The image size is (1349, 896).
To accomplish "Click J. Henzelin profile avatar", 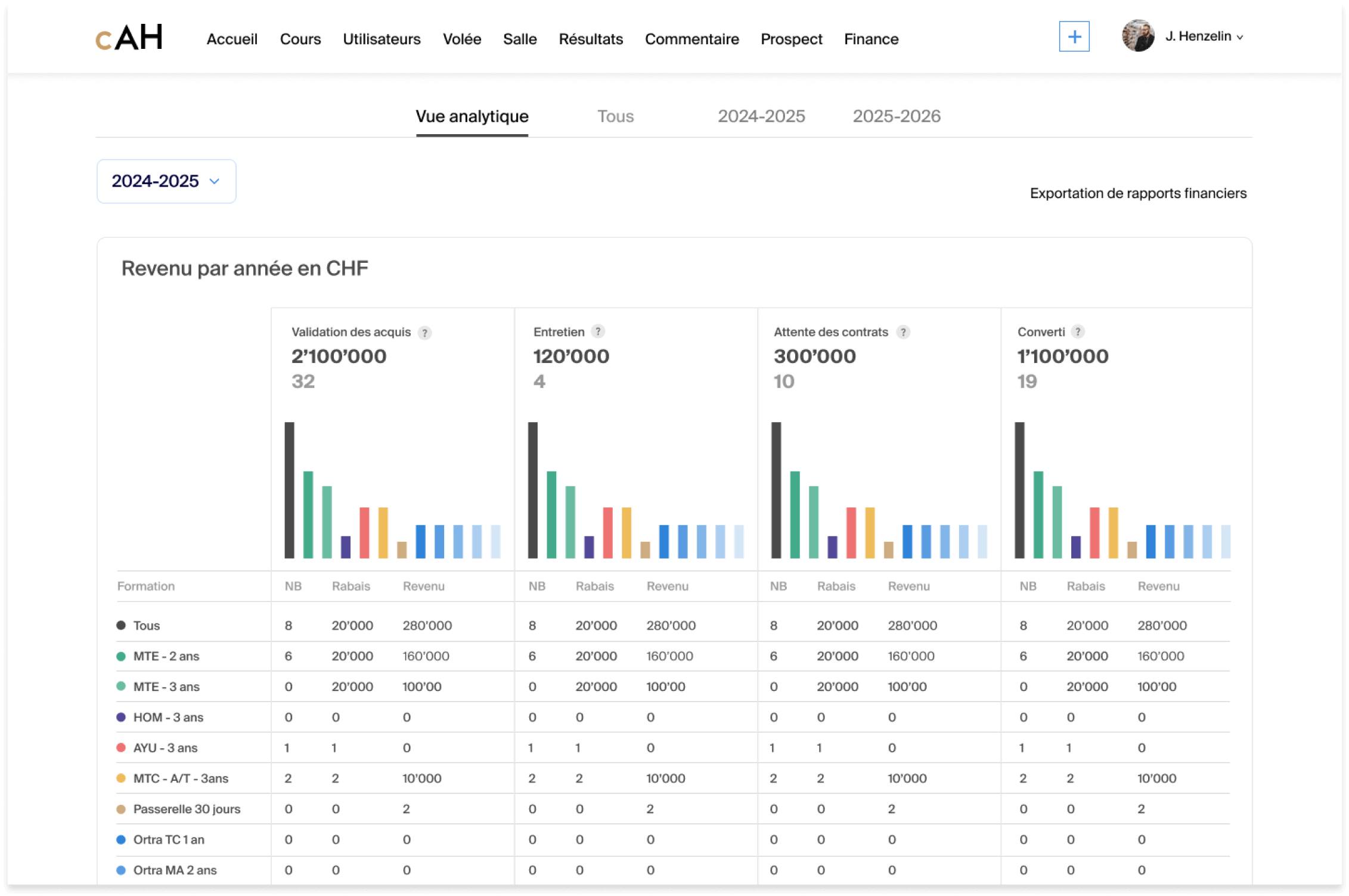I will [x=1137, y=36].
